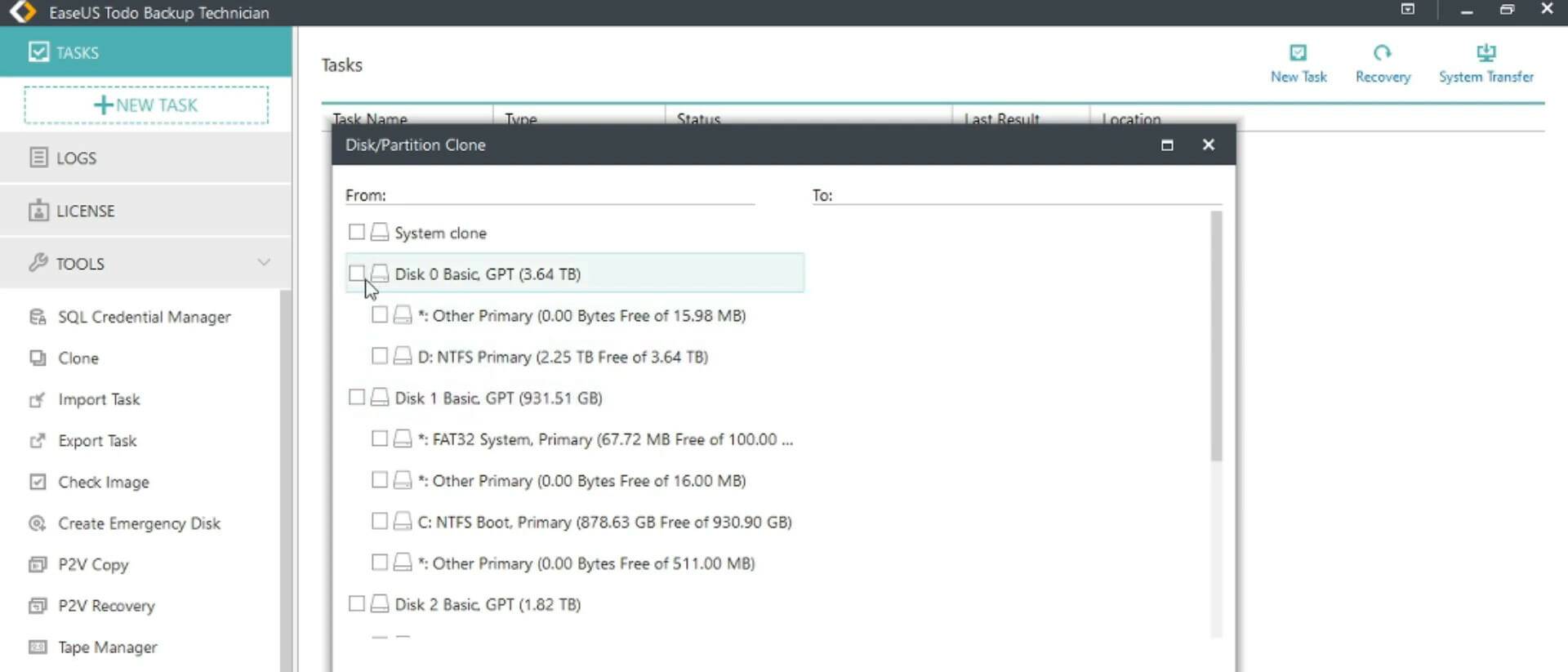Viewport: 1568px width, 672px height.
Task: Click the drive icon beside FAT32 System partition
Action: tap(402, 438)
